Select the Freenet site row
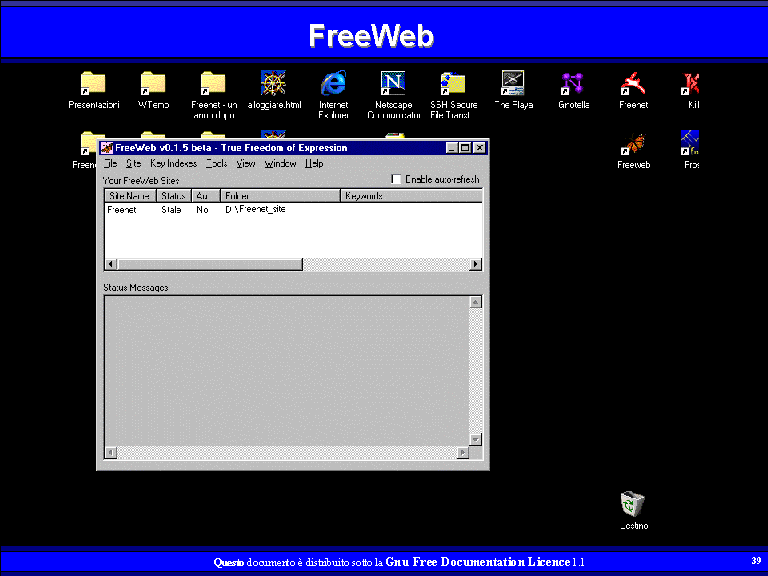 pyautogui.click(x=293, y=210)
